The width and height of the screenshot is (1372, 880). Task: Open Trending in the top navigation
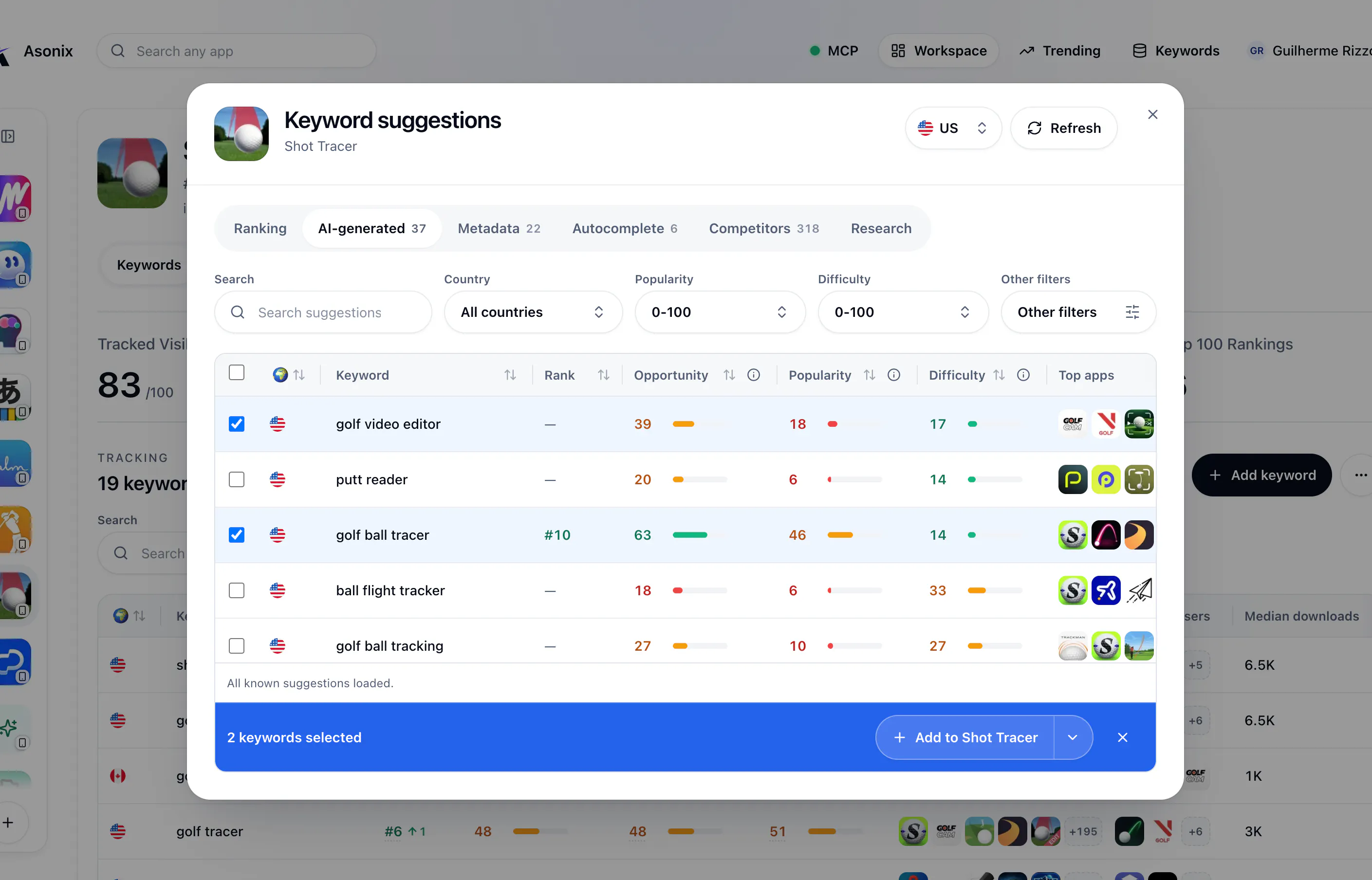[x=1060, y=51]
